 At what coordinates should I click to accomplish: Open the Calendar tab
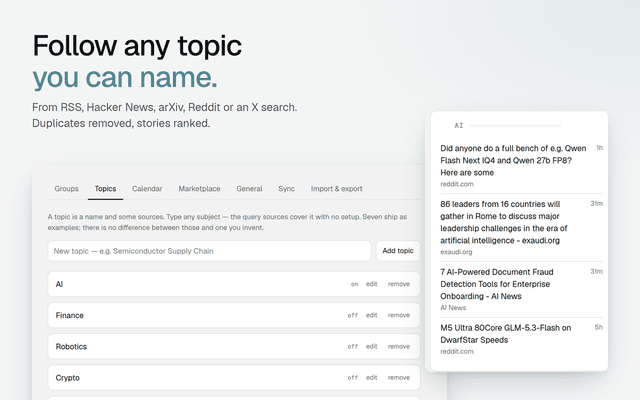[x=147, y=189]
